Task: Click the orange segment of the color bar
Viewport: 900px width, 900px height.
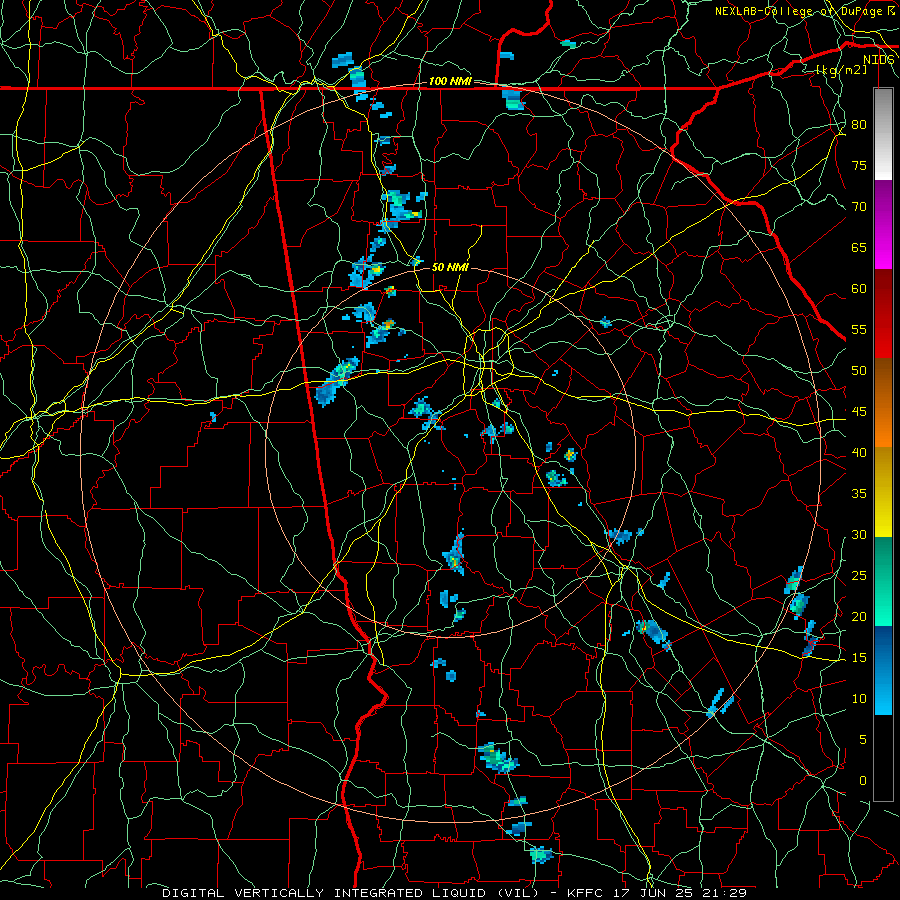Action: click(x=883, y=425)
